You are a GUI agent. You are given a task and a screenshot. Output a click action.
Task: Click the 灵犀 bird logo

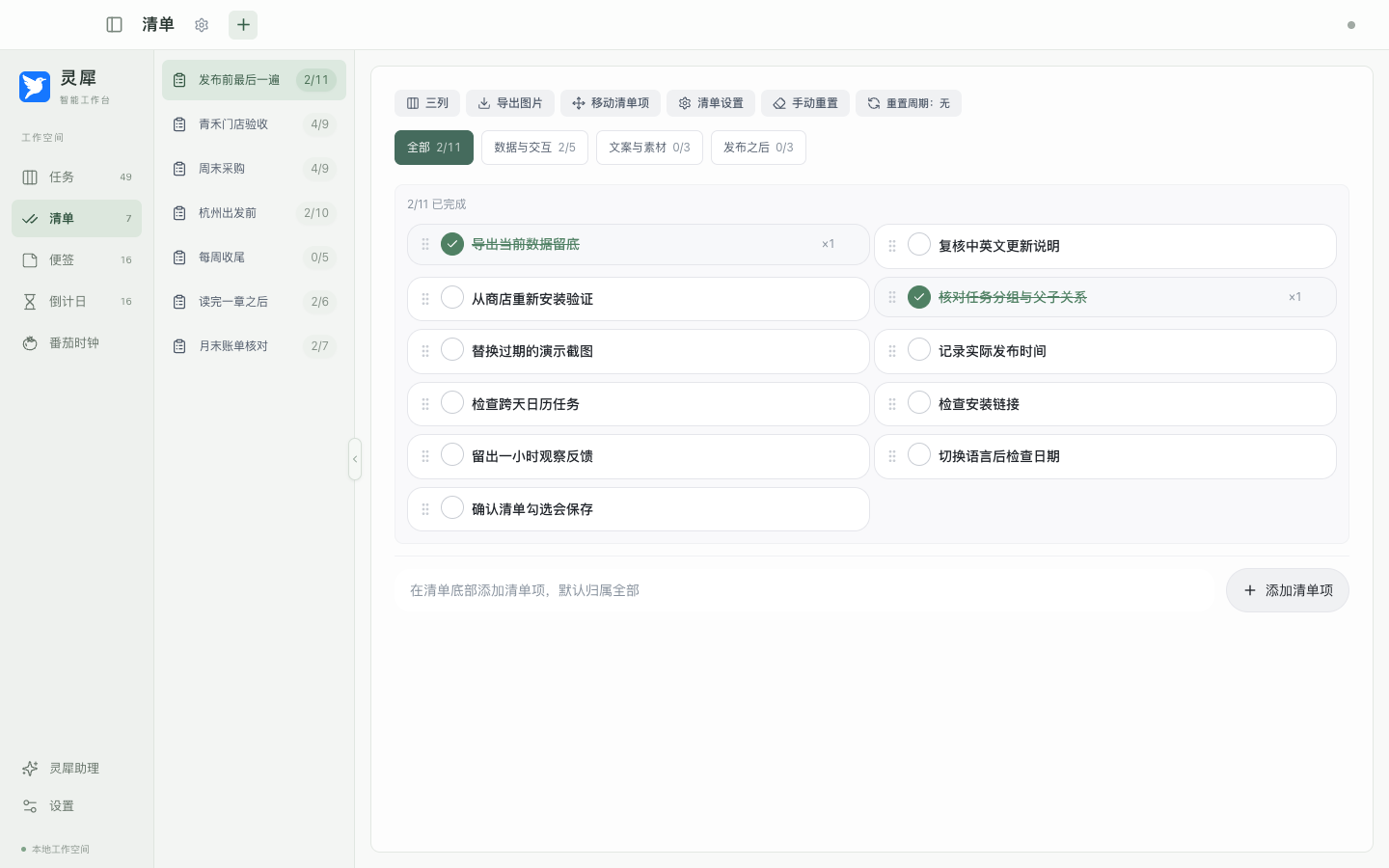click(35, 86)
